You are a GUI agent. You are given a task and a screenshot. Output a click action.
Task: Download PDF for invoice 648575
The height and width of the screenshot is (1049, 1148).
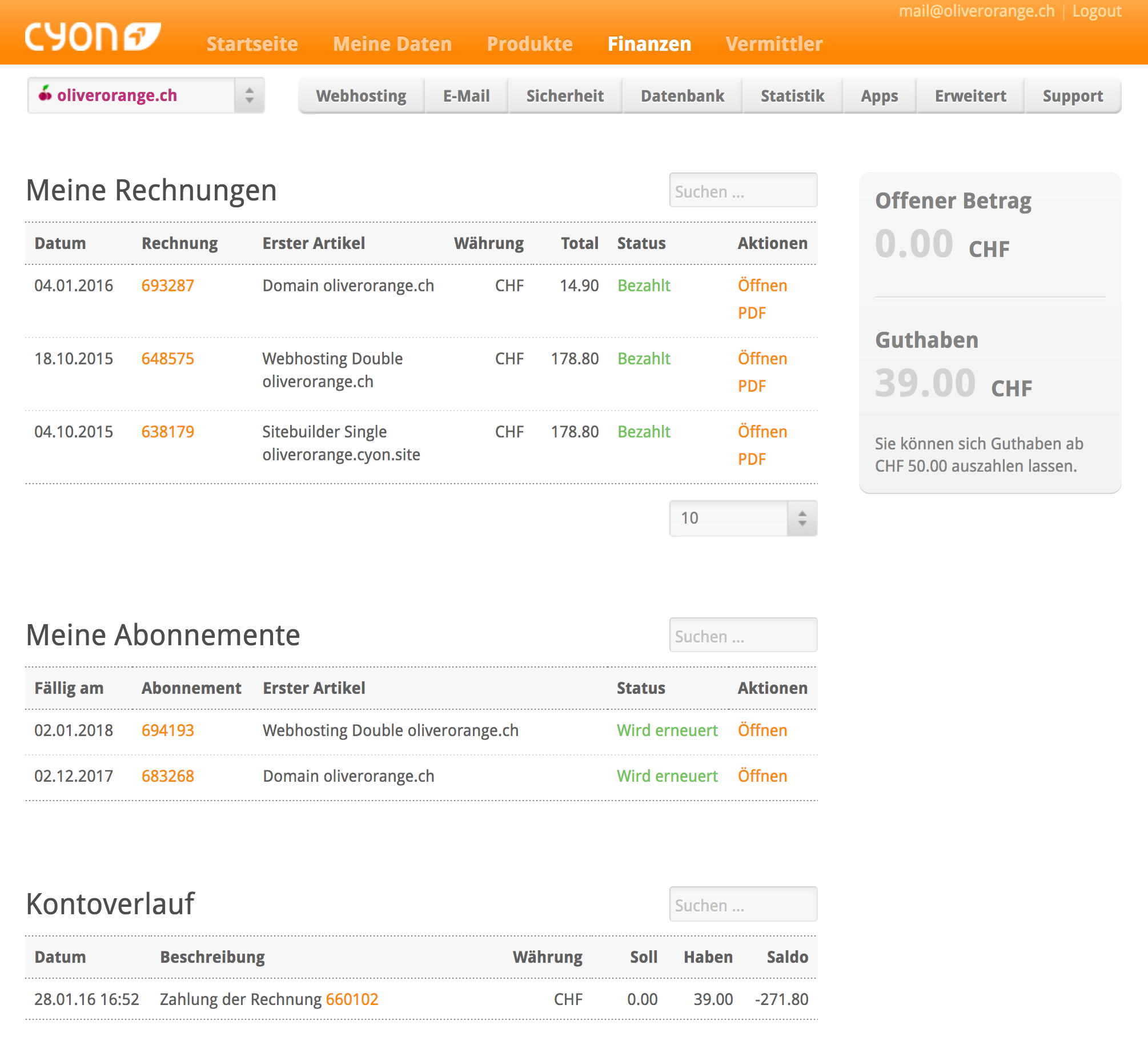click(x=752, y=386)
